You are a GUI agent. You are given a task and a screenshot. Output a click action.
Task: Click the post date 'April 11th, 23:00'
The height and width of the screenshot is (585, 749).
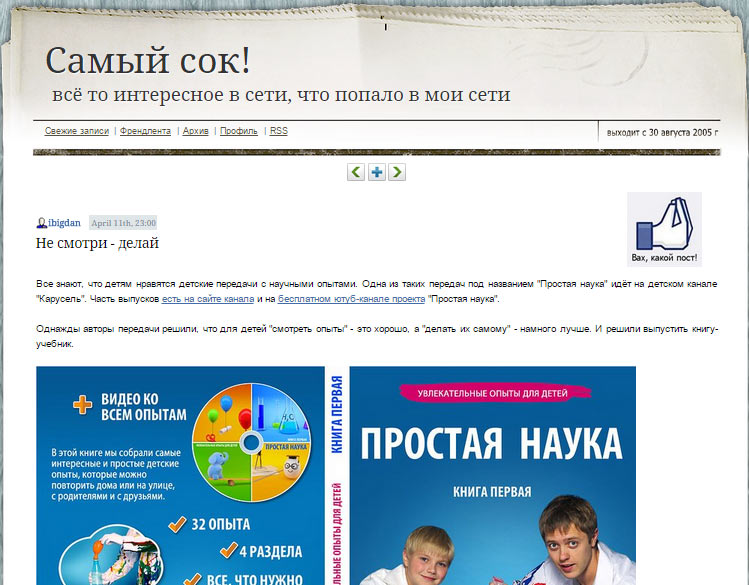(x=123, y=223)
